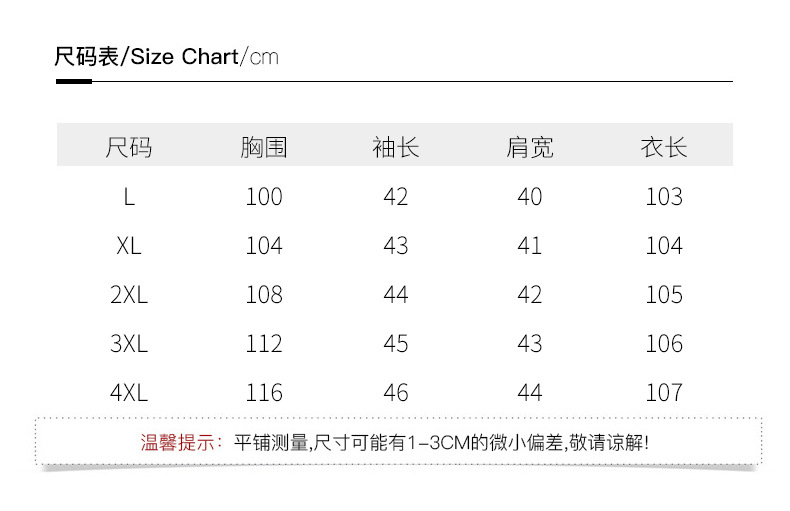Select the 袖长 column header
Viewport: 790px width, 511px height.
coord(396,148)
